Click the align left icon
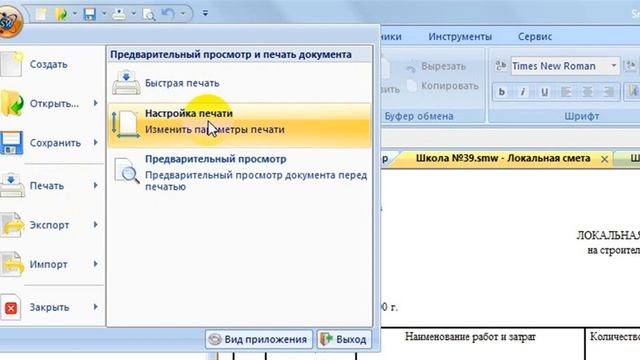This screenshot has height=360, width=640. tap(566, 92)
